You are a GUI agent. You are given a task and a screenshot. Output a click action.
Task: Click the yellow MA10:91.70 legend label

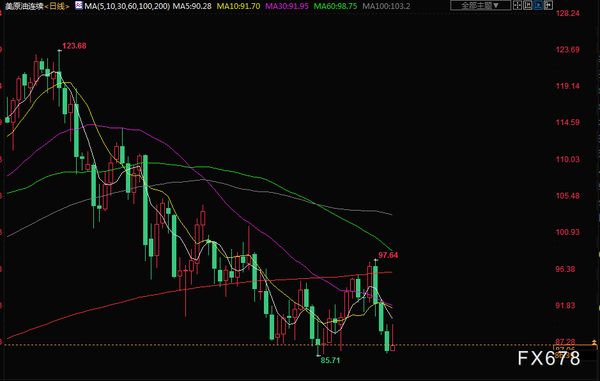pos(238,6)
